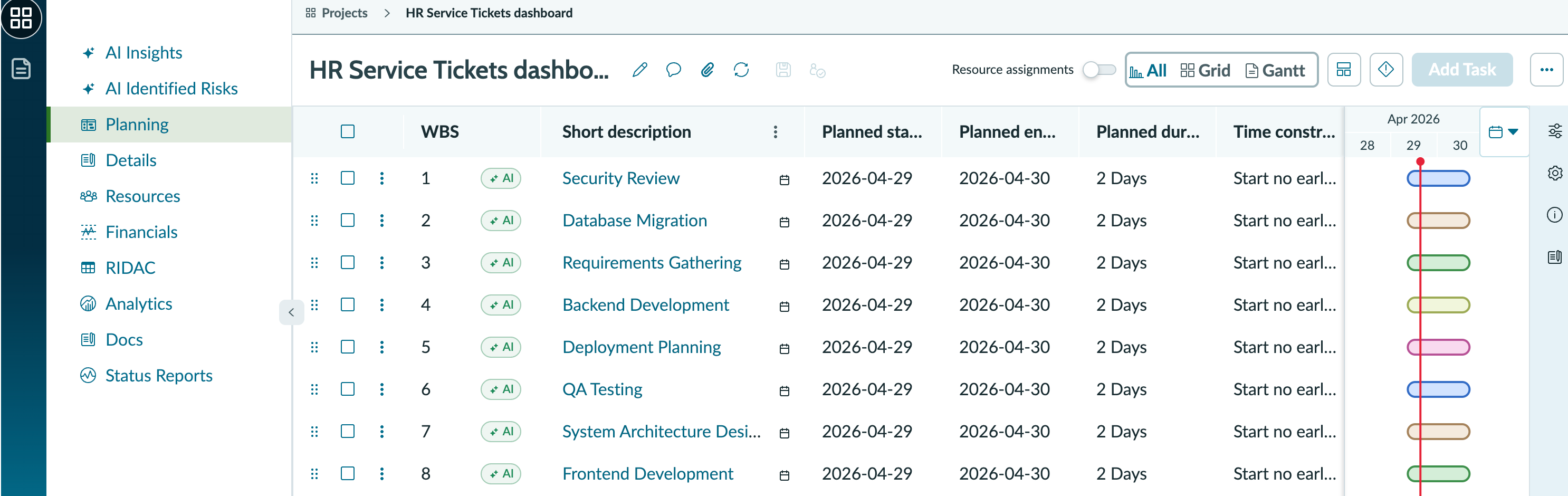Select the Backend Development yellow Gantt bar
1568x496 pixels.
tap(1438, 305)
